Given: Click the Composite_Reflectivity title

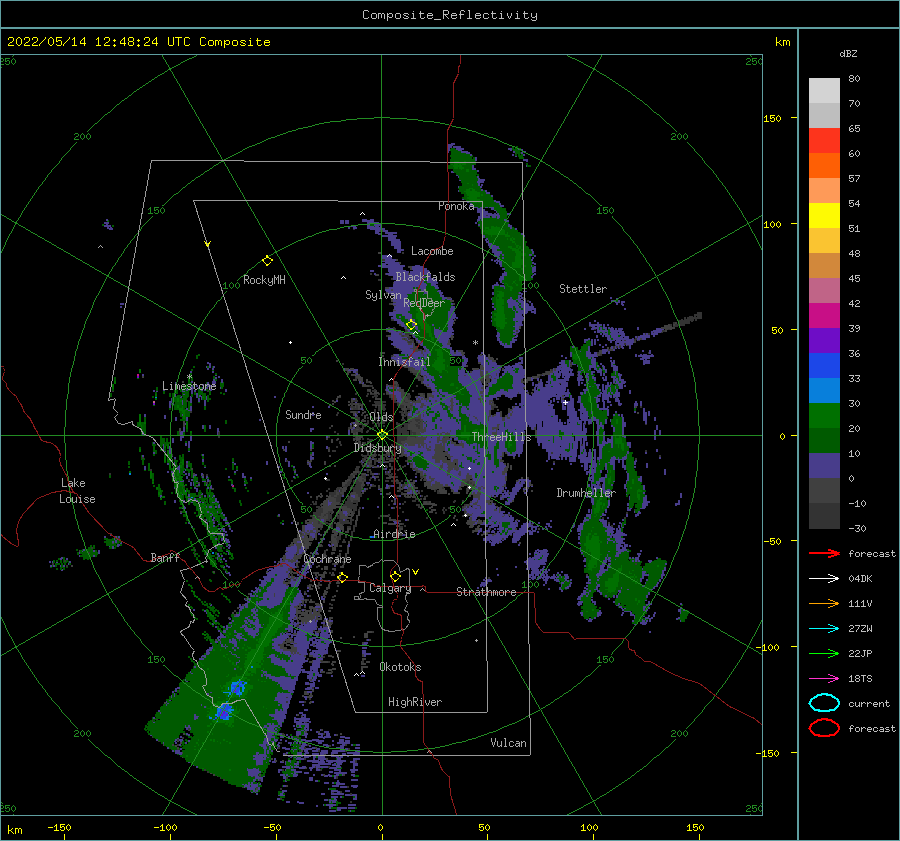Looking at the screenshot, I should pos(450,15).
